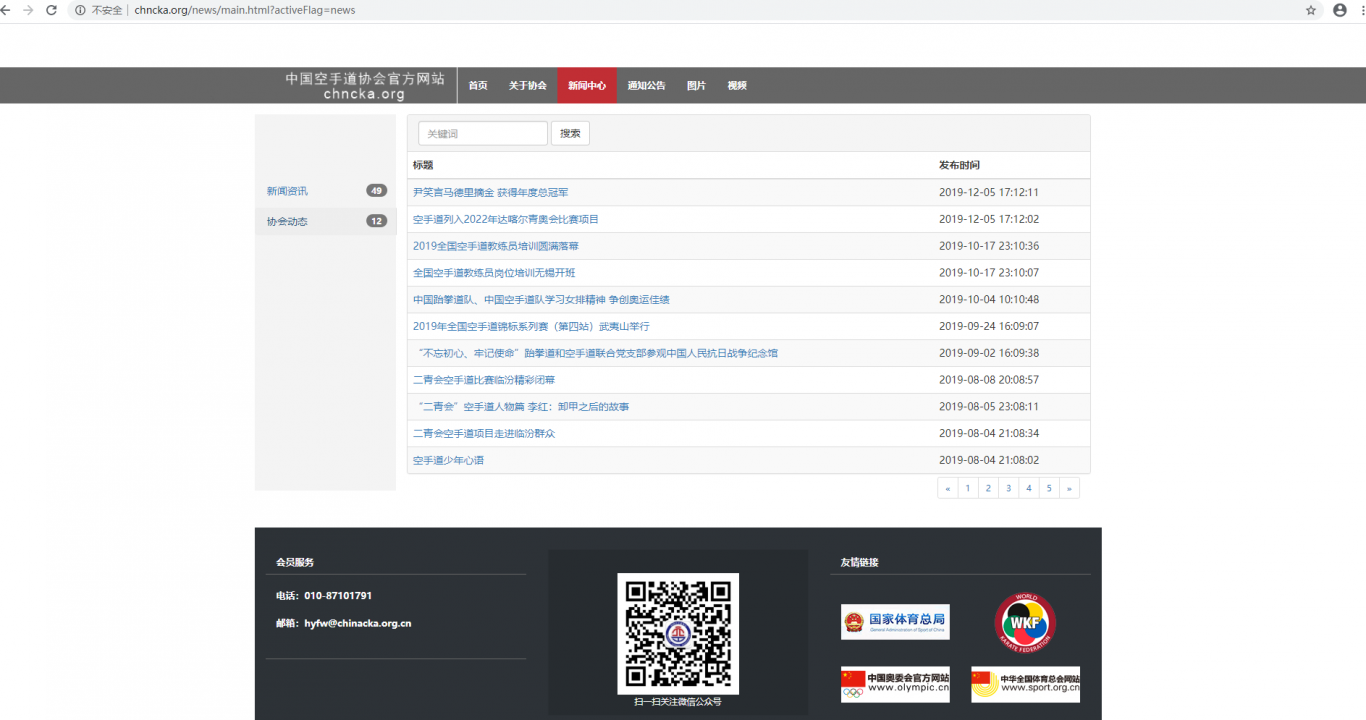Click the timestamp 2019-10-04 10:10:48
This screenshot has height=720, width=1366.
[x=989, y=299]
